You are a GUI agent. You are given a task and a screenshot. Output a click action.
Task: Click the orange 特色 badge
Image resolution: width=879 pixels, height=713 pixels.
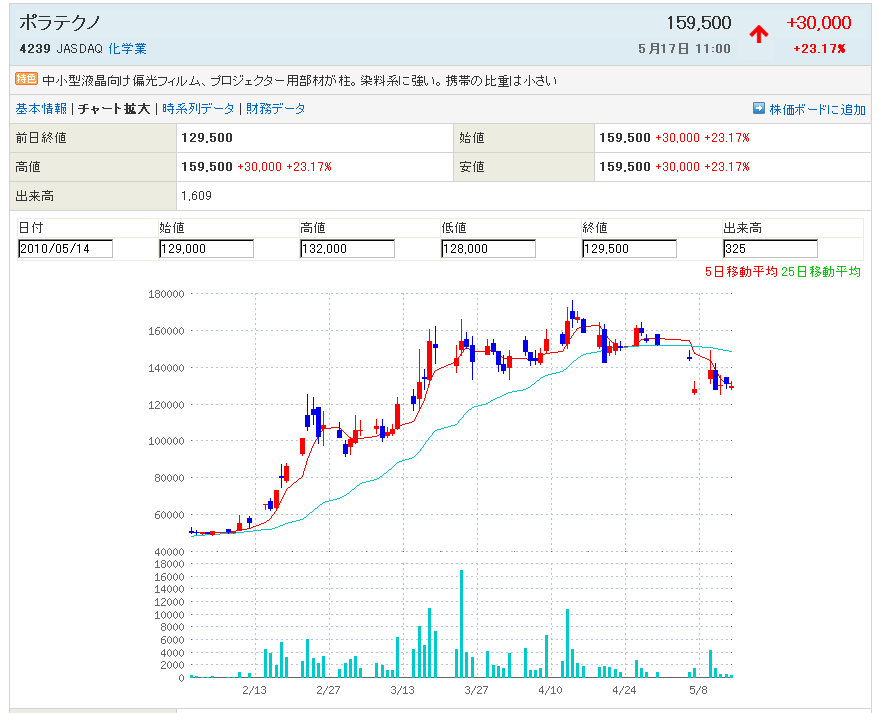(x=27, y=80)
